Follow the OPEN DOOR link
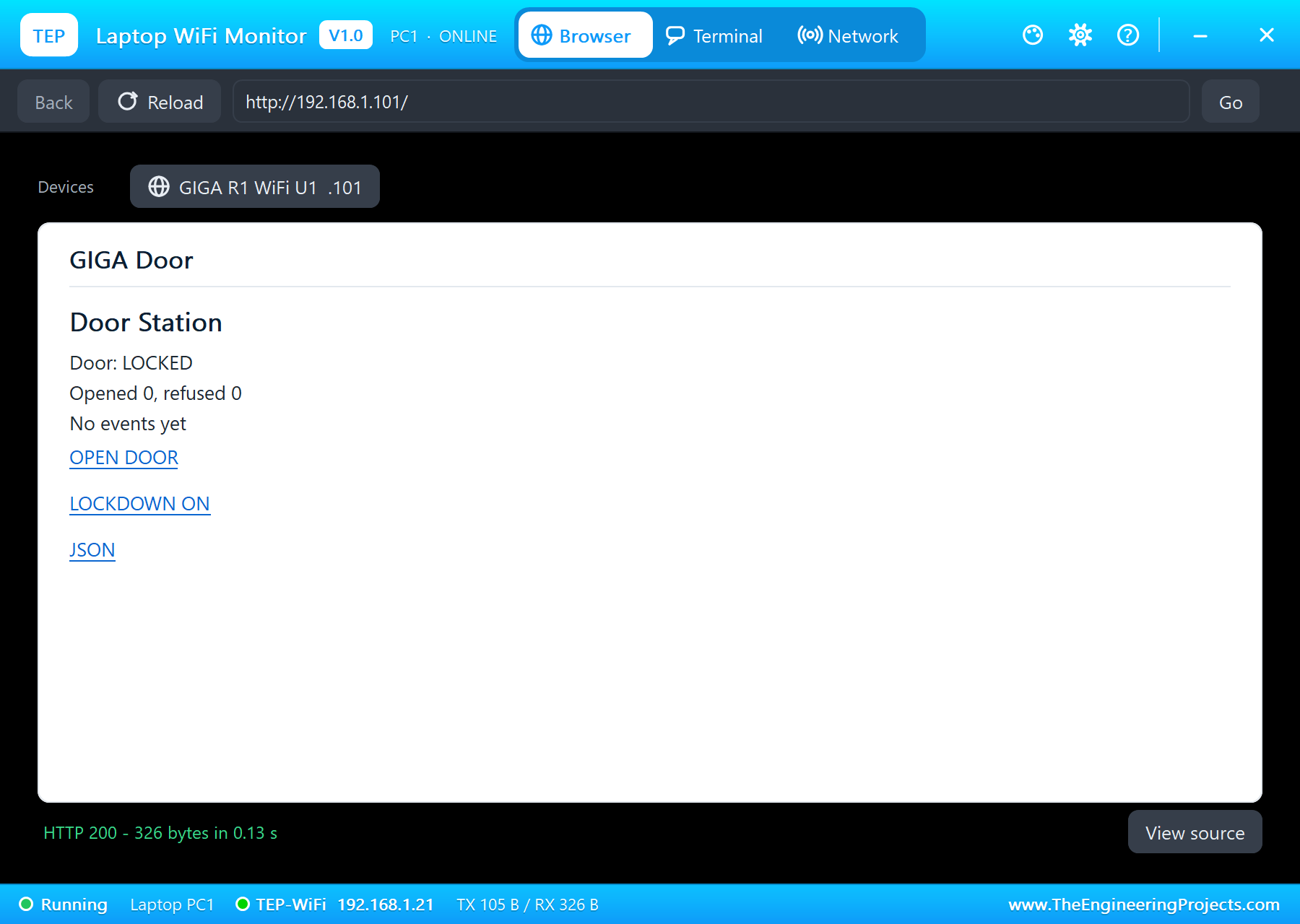Screen dimensions: 1300x924 (123, 458)
